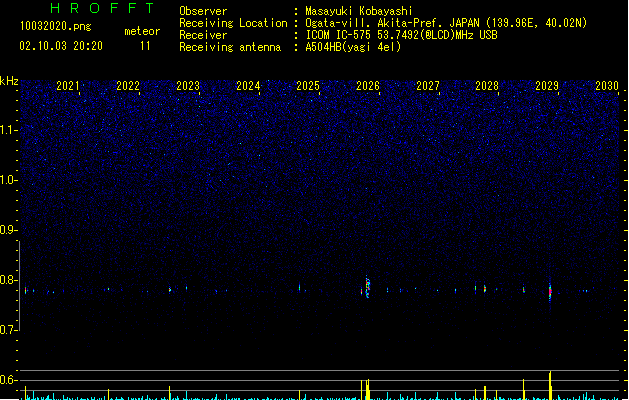Select the file name 10032020.png
The image size is (629, 400).
tap(56, 26)
